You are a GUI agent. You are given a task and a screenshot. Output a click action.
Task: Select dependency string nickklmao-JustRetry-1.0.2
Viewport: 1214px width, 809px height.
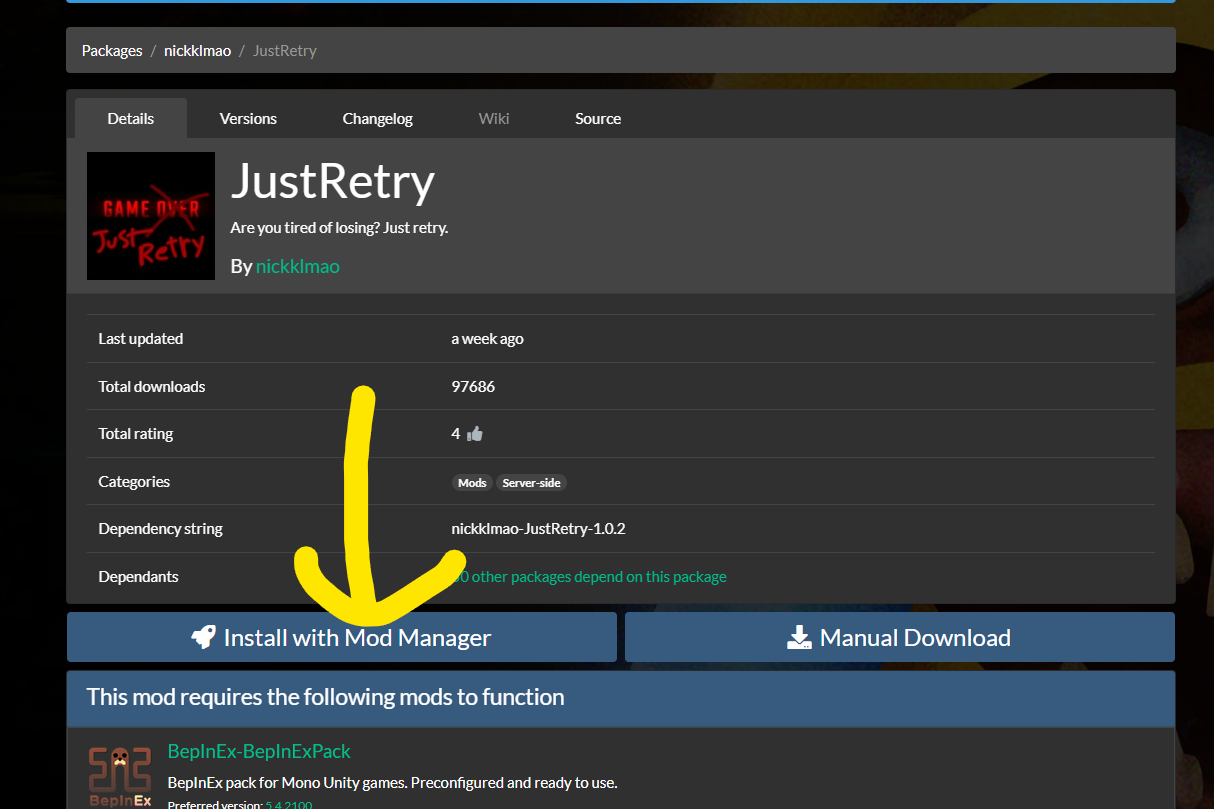(x=538, y=529)
